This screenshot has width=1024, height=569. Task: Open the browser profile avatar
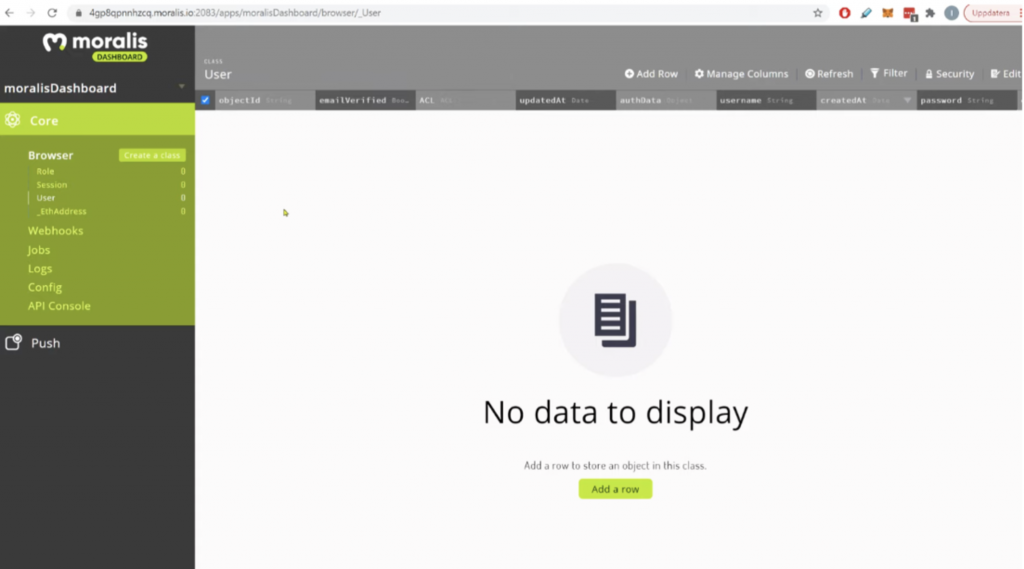pyautogui.click(x=952, y=12)
